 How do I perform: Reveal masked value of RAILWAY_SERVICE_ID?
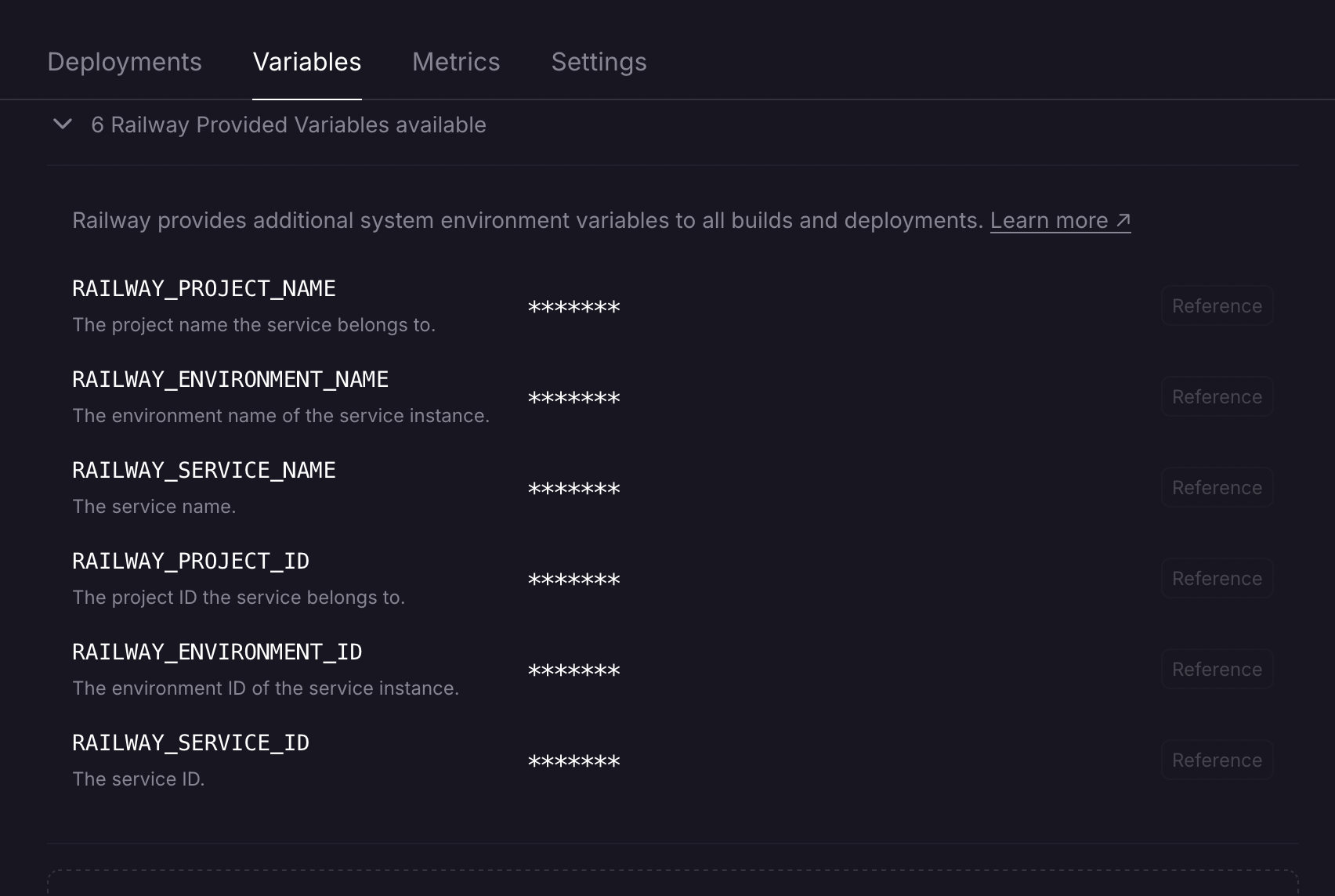(x=573, y=761)
